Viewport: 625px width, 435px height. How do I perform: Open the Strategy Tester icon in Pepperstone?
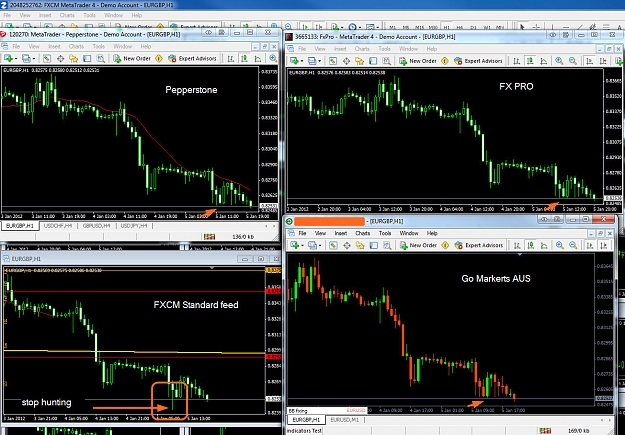pos(101,59)
